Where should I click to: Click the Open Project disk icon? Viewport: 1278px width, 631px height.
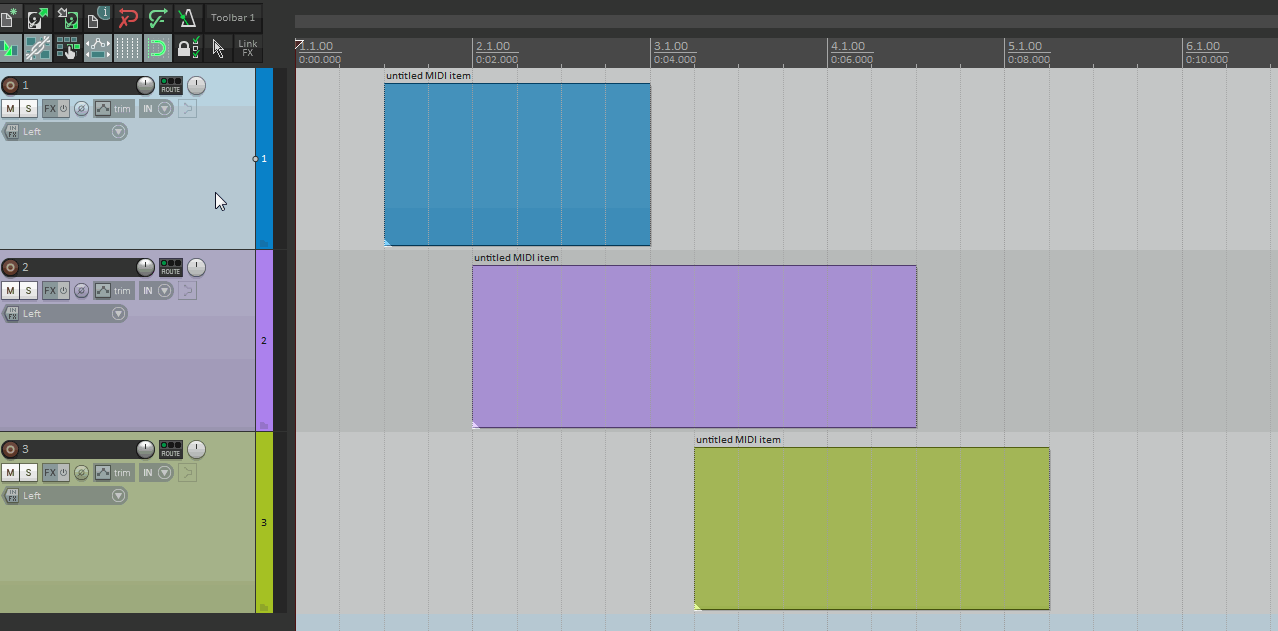(x=39, y=18)
